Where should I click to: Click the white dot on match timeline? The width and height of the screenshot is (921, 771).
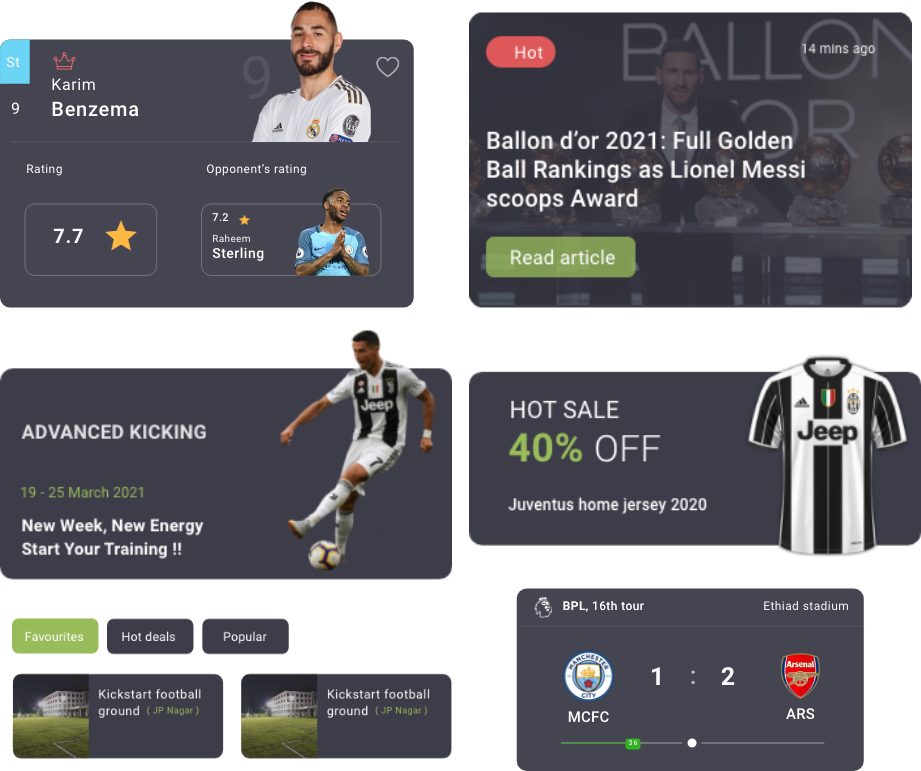(692, 743)
